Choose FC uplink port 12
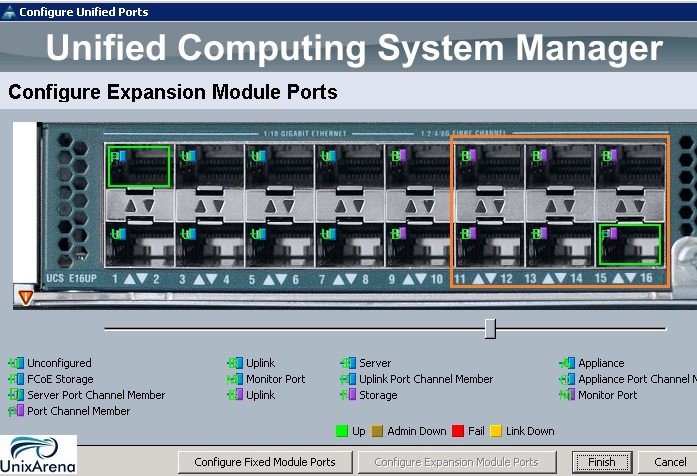This screenshot has height=476, width=697. 489,244
